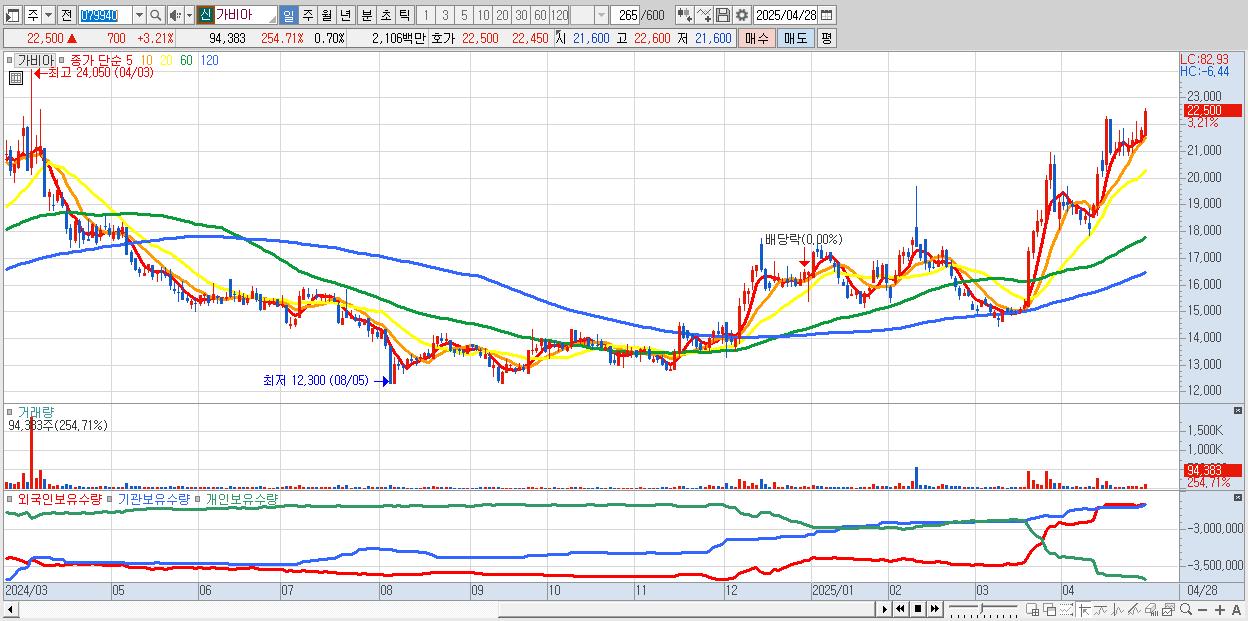1248x621 pixels.
Task: Select the 분 minute chart tab
Action: [367, 15]
